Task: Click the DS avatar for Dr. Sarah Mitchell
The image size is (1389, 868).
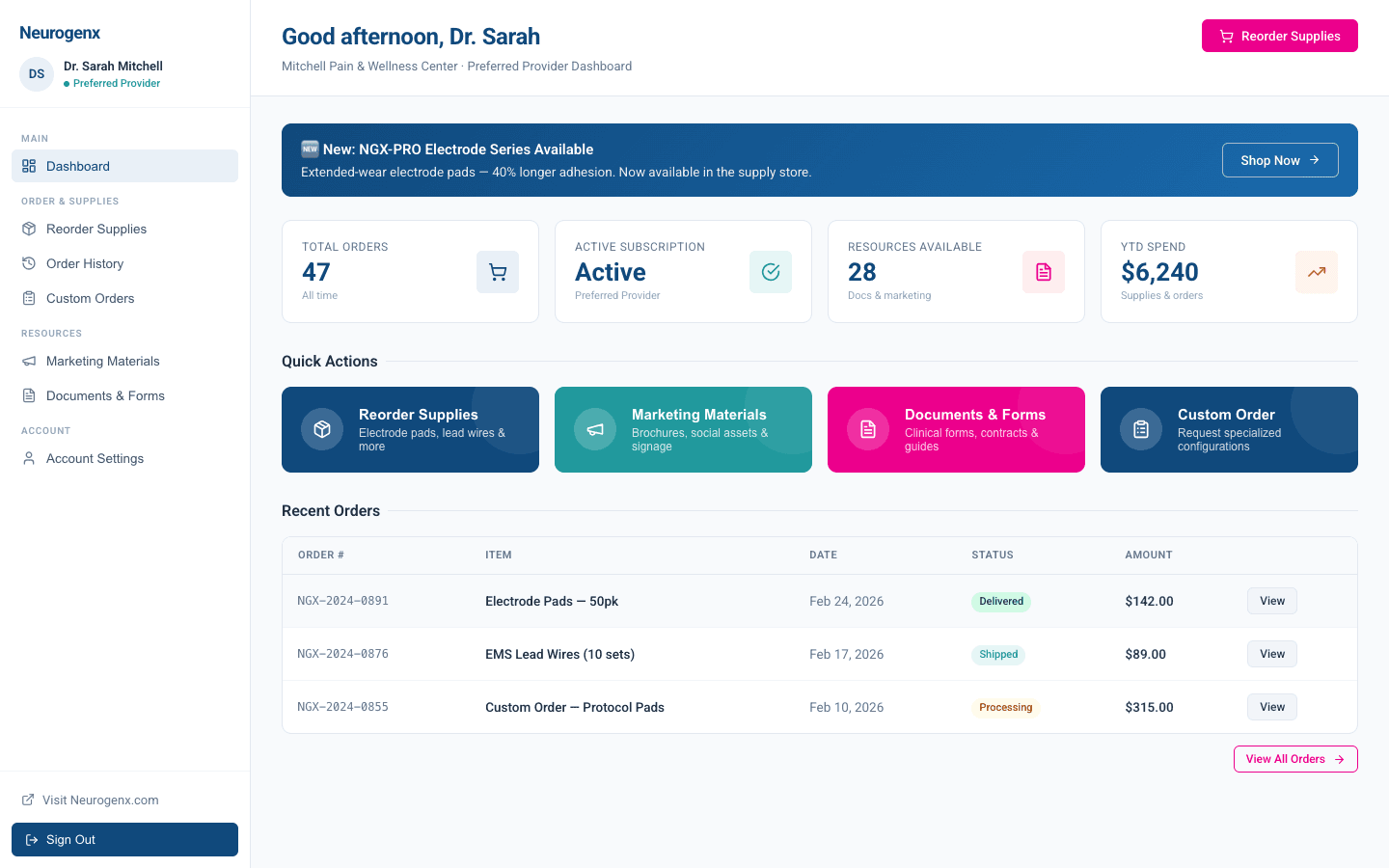Action: click(x=36, y=74)
